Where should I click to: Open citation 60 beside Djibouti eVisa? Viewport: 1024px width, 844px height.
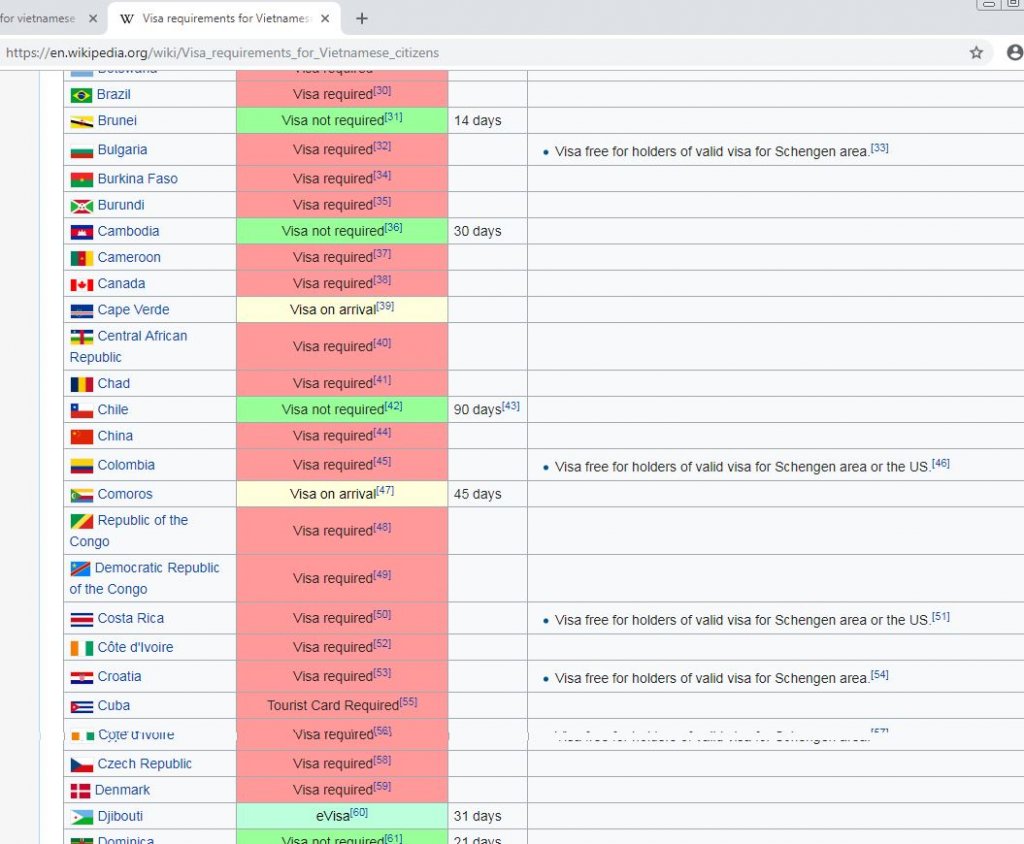point(359,812)
